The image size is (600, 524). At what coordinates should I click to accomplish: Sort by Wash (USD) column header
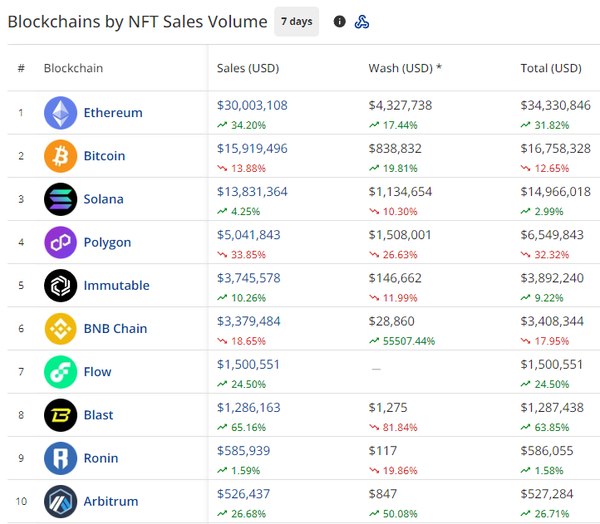click(405, 68)
